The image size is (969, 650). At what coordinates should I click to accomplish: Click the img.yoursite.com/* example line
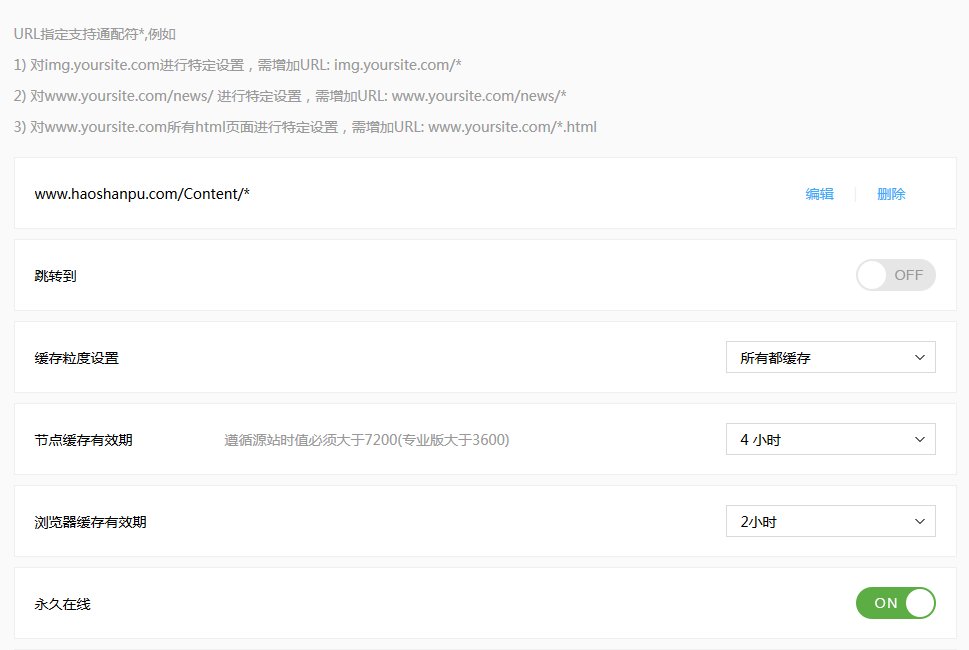click(x=238, y=65)
